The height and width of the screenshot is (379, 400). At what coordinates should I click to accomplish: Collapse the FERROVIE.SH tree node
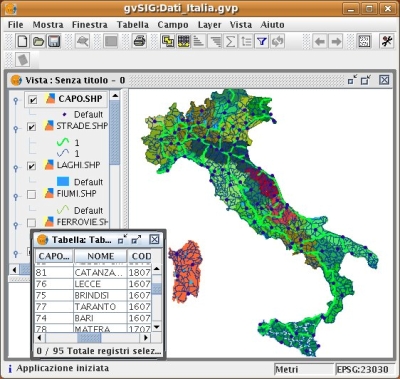[15, 224]
